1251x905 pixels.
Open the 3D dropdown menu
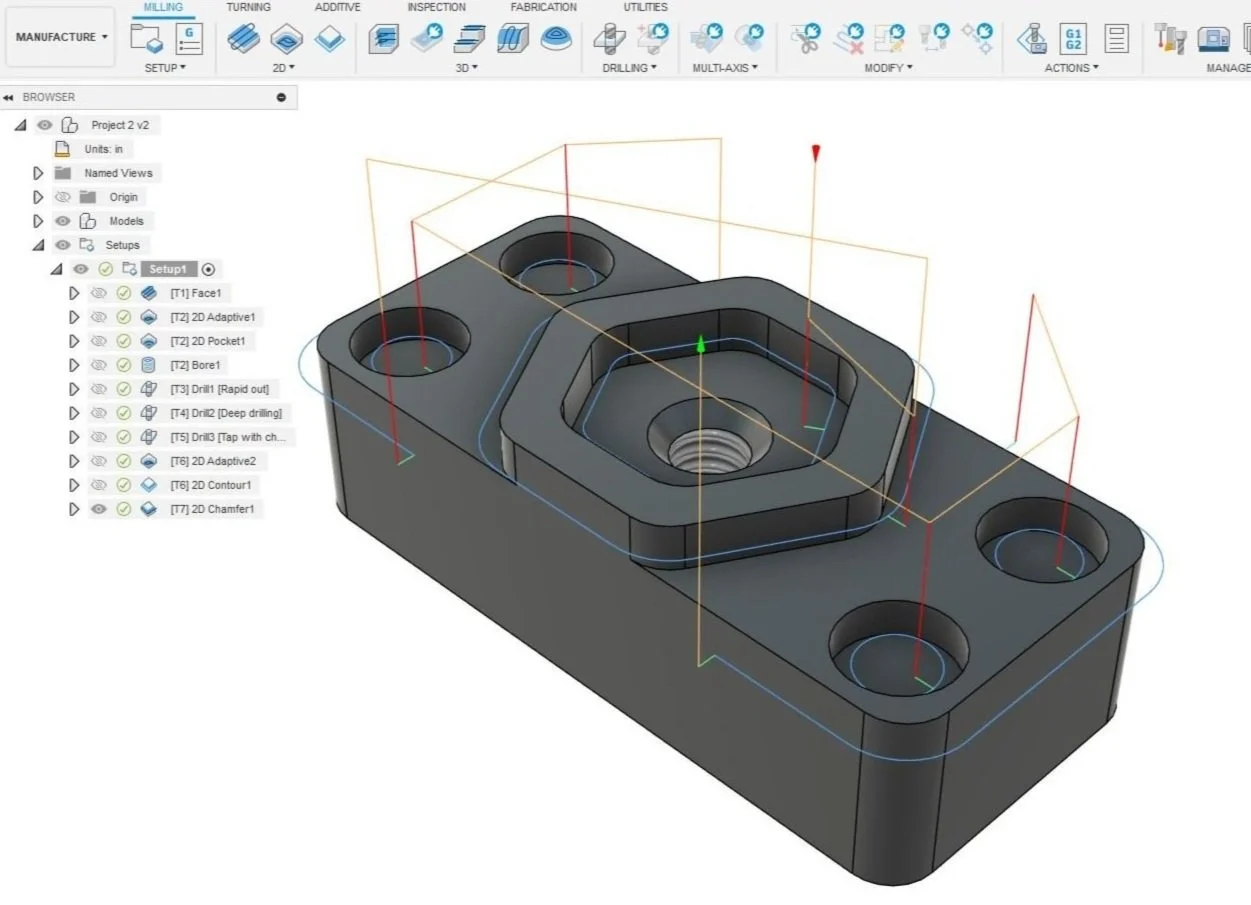[x=467, y=68]
